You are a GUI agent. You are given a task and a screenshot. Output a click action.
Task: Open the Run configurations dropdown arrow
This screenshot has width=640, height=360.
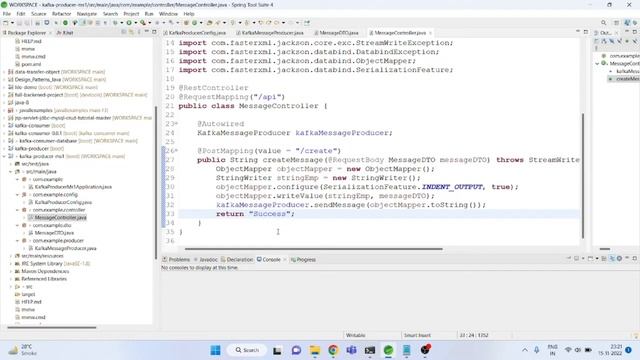135,23
